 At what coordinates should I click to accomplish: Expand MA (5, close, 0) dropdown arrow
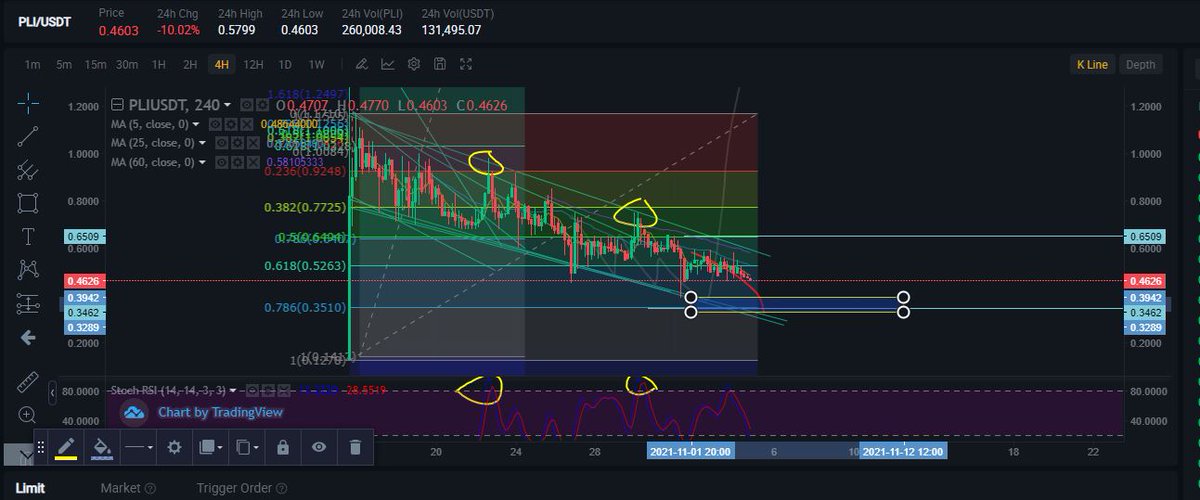point(196,124)
